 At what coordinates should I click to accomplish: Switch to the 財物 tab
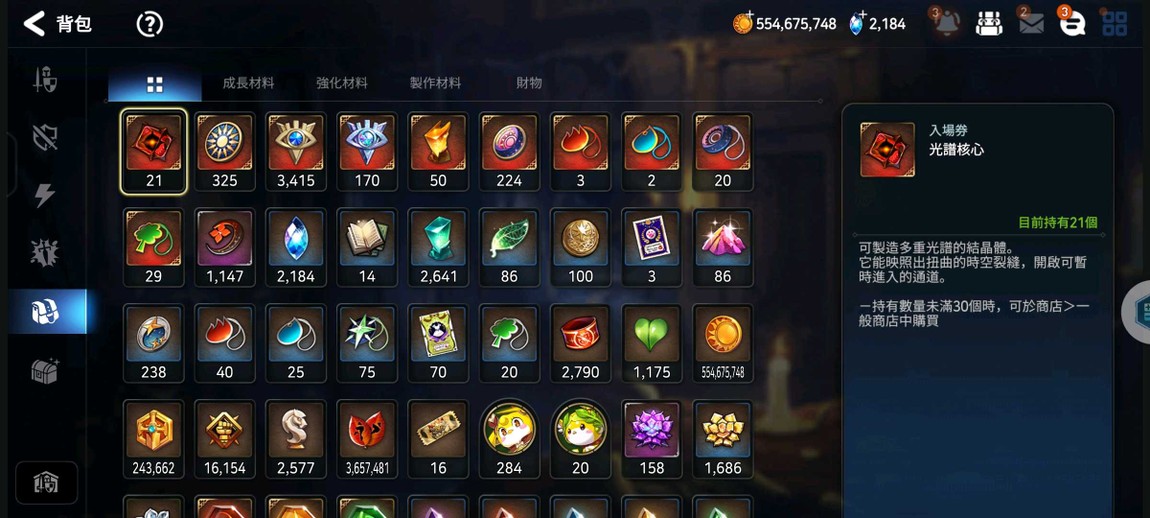point(529,83)
